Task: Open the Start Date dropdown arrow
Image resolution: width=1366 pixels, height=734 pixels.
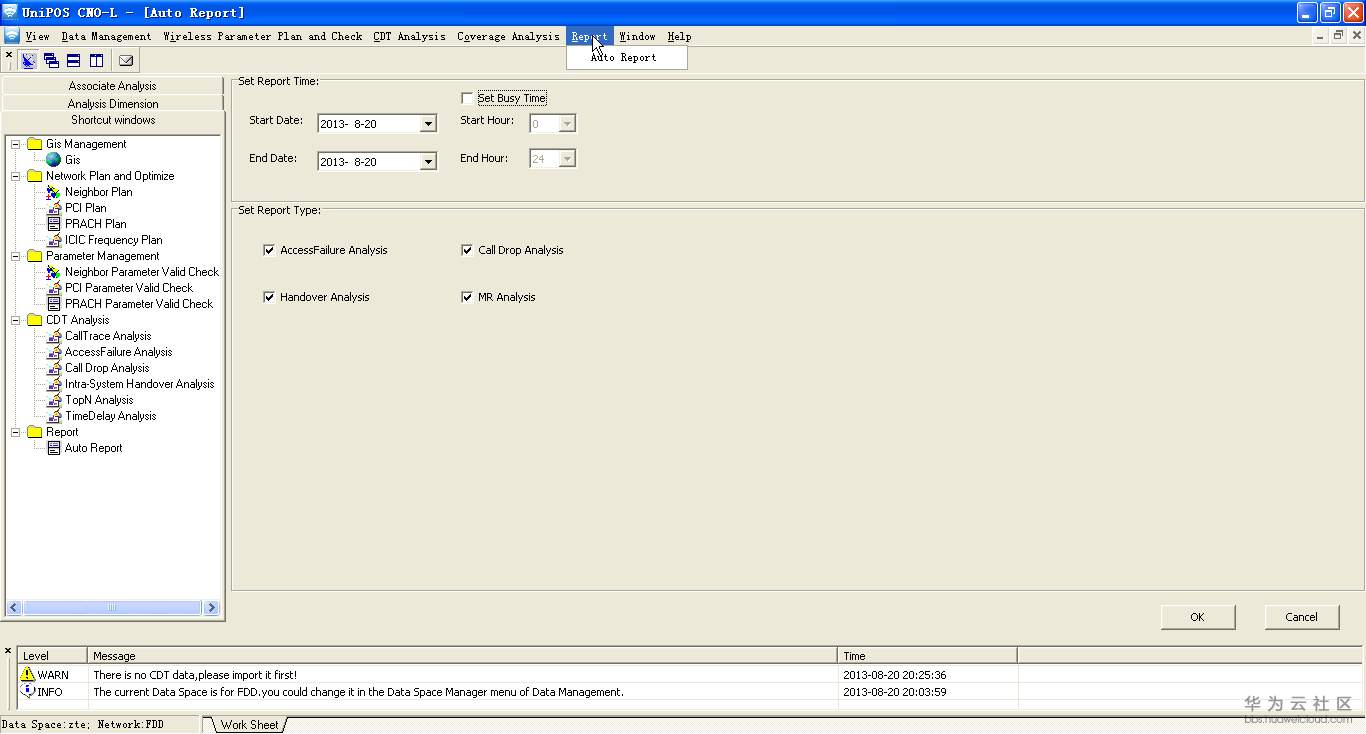Action: (x=428, y=124)
